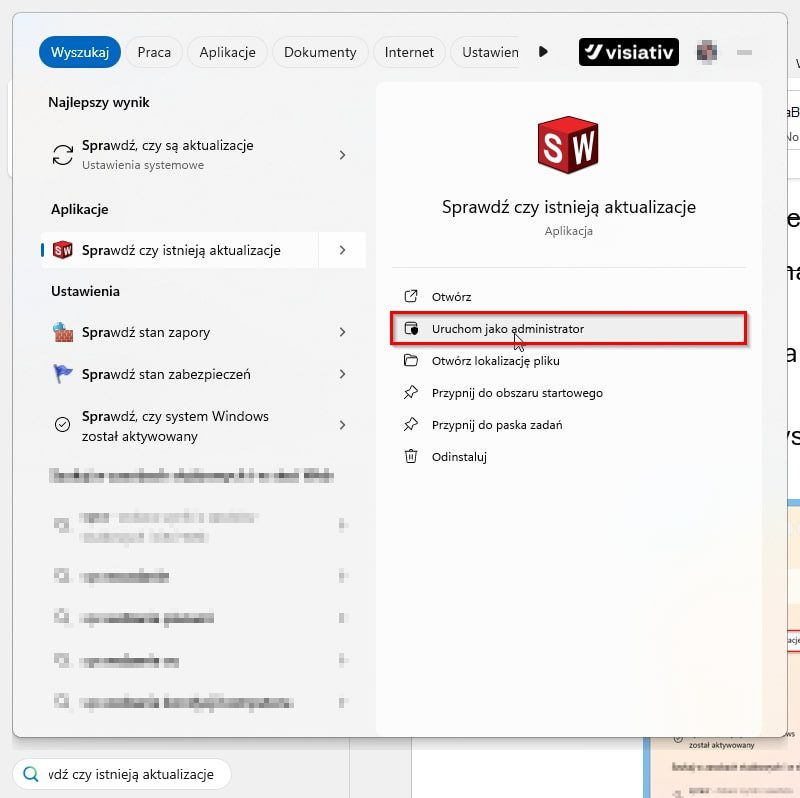Image resolution: width=800 pixels, height=798 pixels.
Task: Click the pin icon for taskbar pinning
Action: (x=411, y=425)
